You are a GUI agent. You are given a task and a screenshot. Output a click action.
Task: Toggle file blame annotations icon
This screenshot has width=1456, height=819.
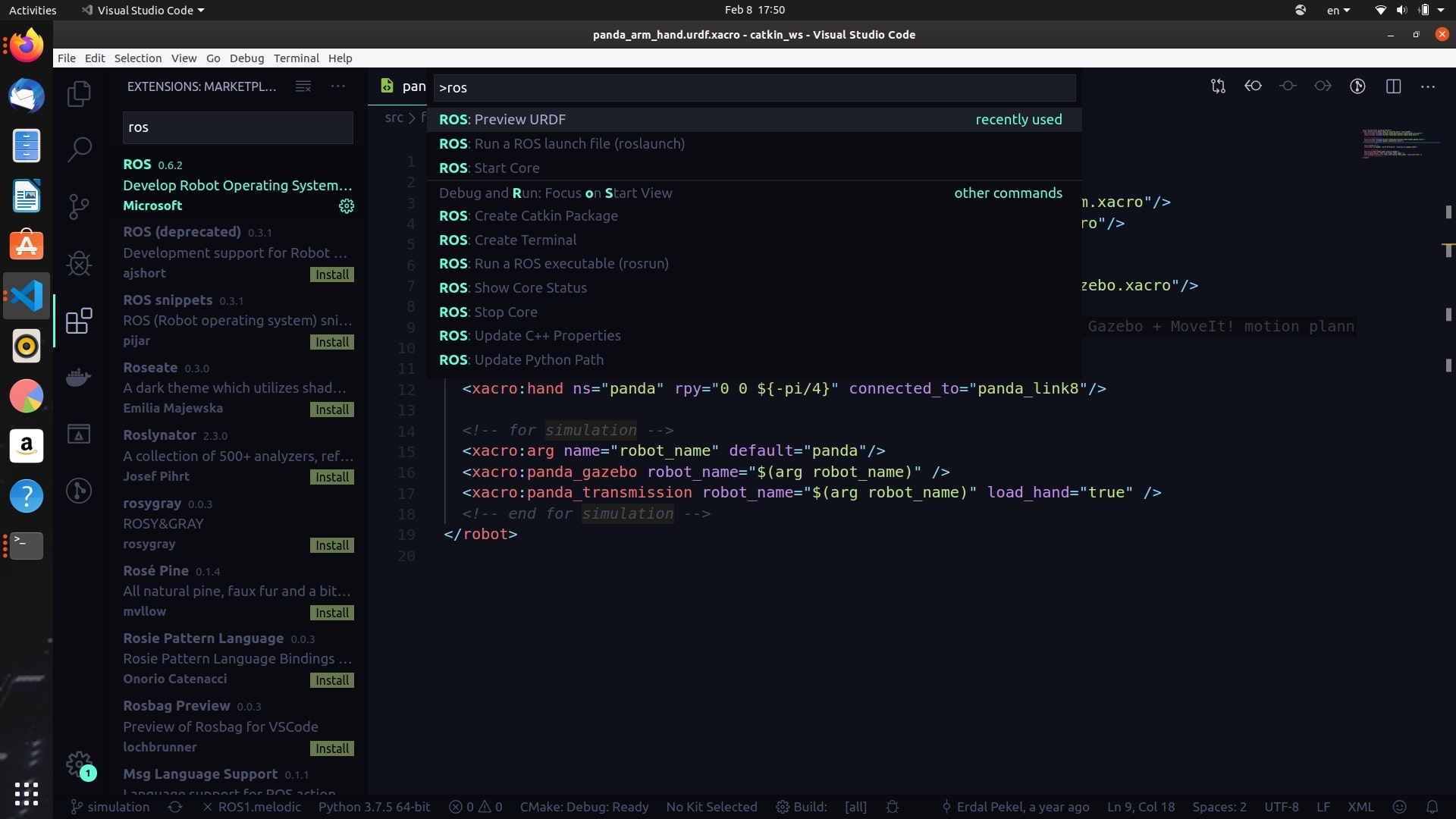point(1357,86)
